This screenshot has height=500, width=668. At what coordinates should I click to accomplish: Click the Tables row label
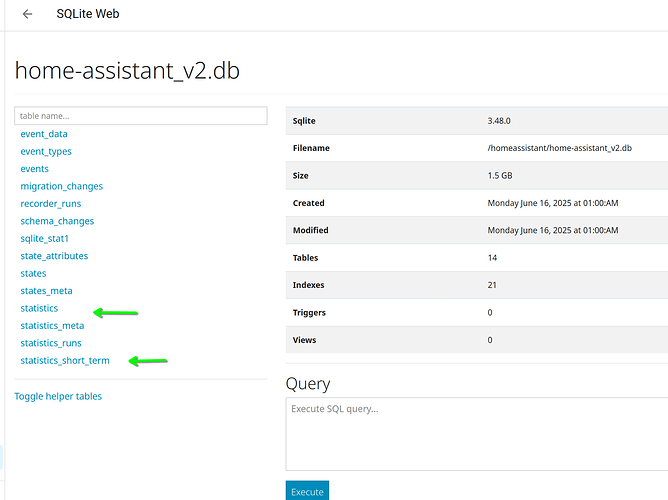[305, 258]
